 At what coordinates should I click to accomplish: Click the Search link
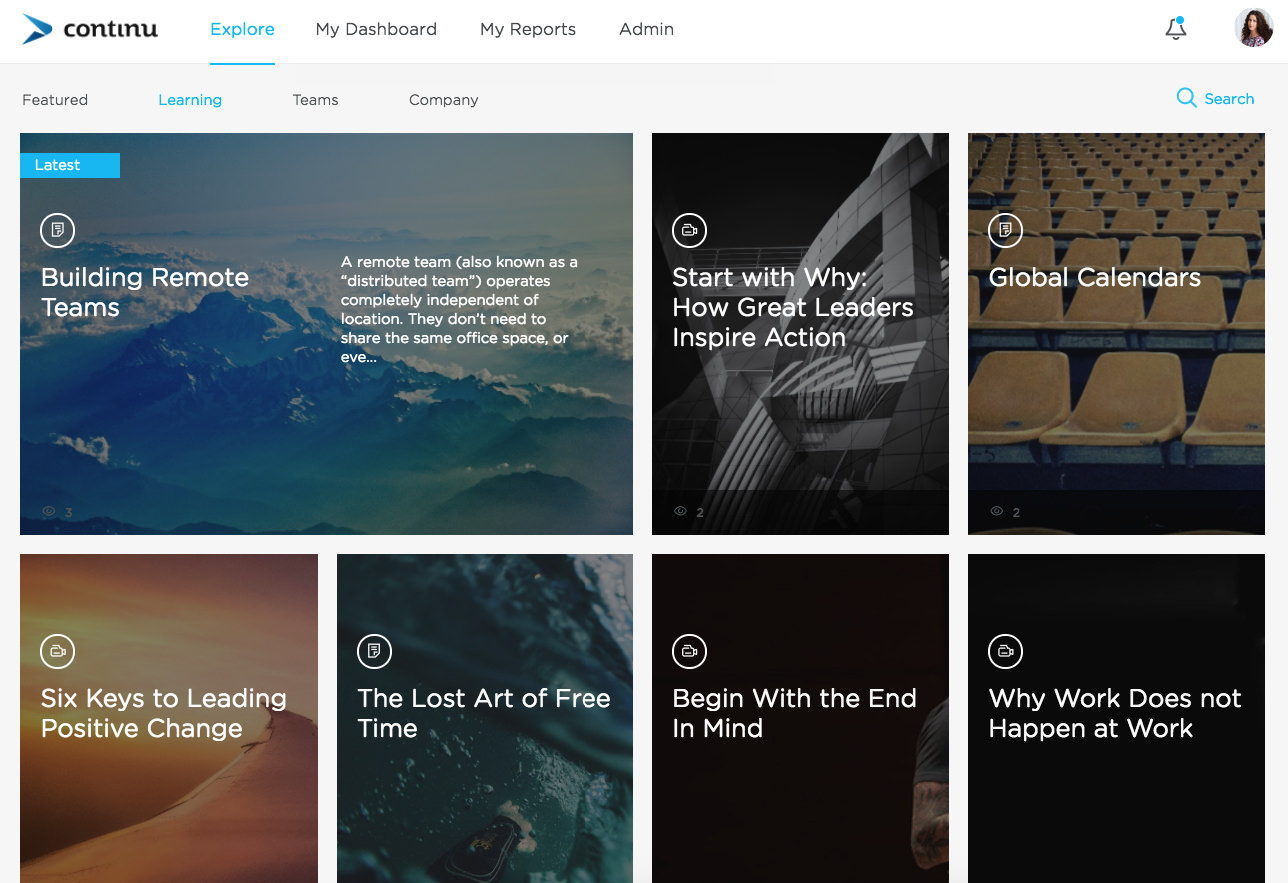coord(1229,99)
